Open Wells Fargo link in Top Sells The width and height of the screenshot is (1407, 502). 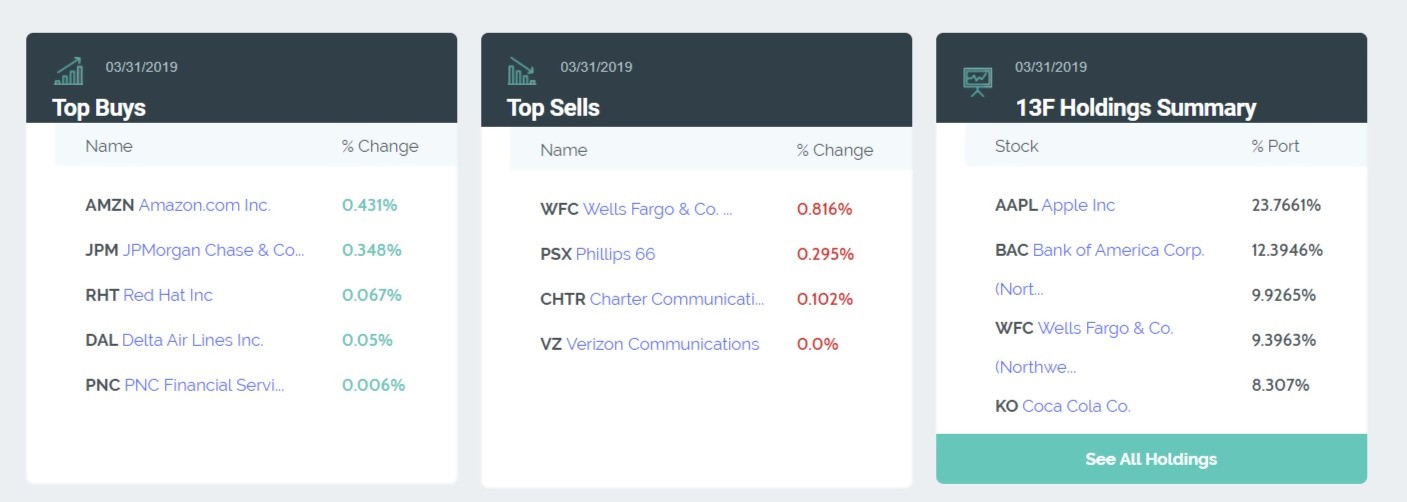[x=657, y=209]
